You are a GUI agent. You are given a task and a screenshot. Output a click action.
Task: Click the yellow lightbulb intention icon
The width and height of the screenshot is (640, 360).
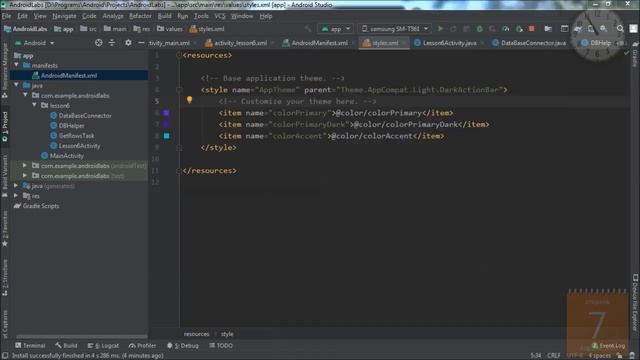click(189, 100)
